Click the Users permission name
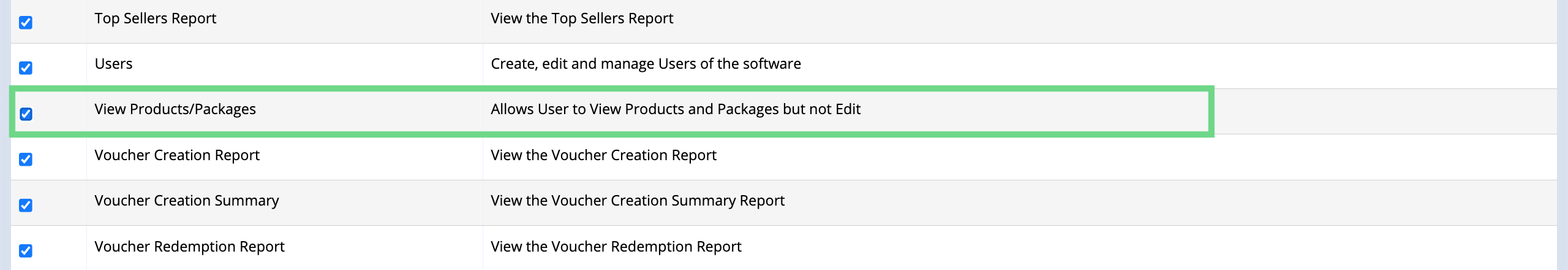This screenshot has height=270, width=1568. point(113,64)
